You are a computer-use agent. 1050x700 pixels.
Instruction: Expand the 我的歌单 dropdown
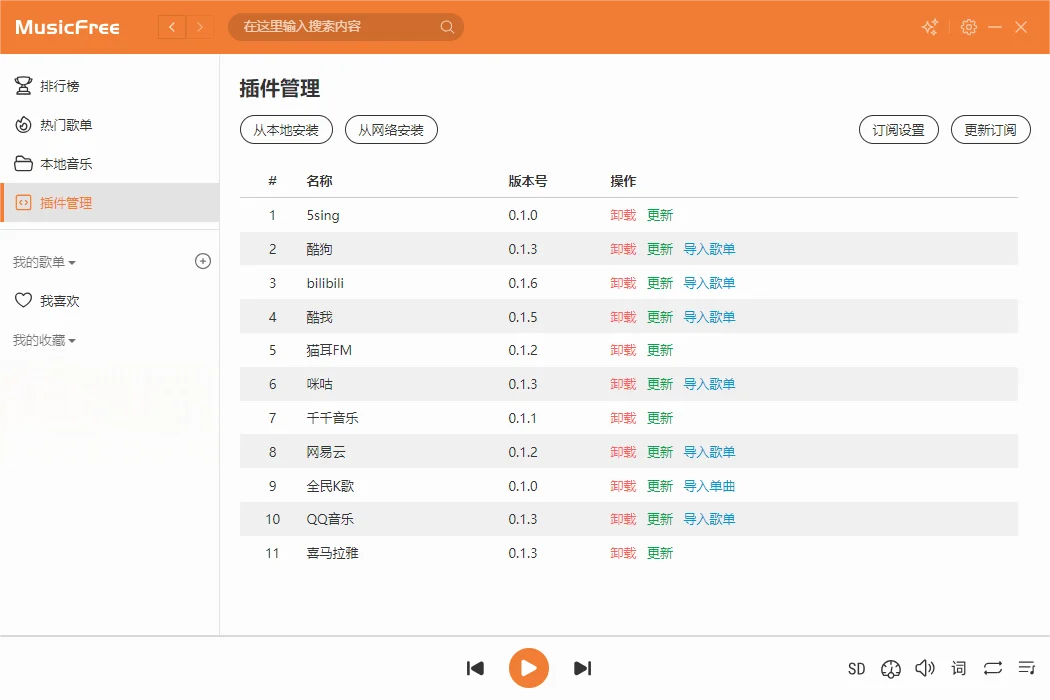click(x=46, y=261)
